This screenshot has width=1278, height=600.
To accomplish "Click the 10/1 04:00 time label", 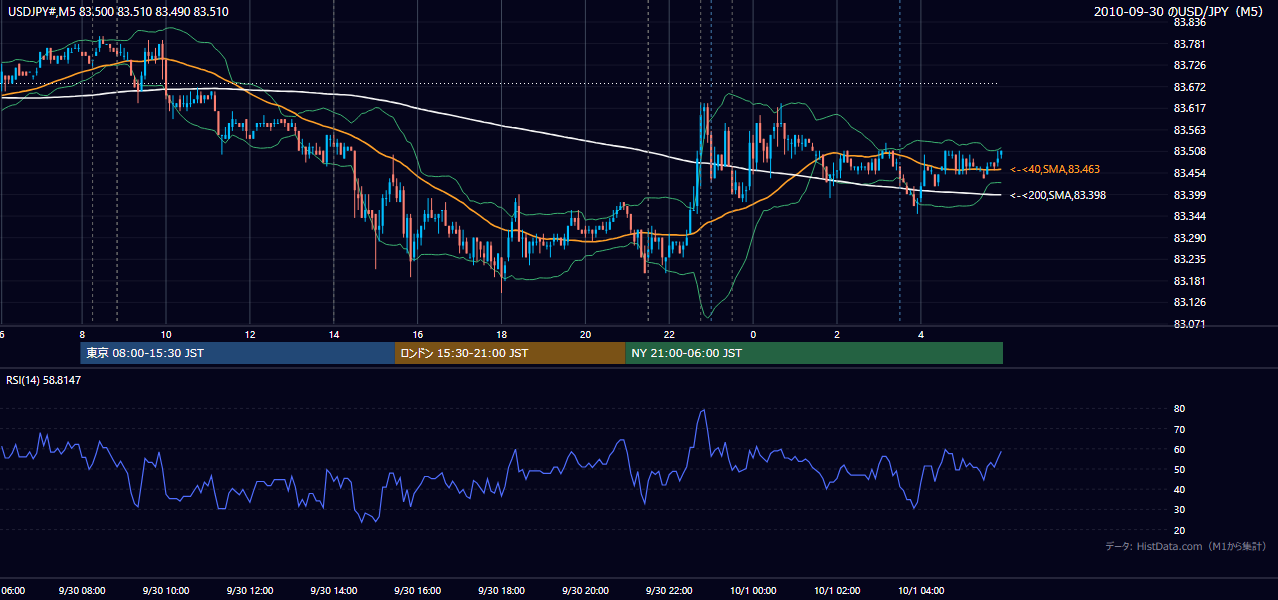I will pyautogui.click(x=922, y=591).
